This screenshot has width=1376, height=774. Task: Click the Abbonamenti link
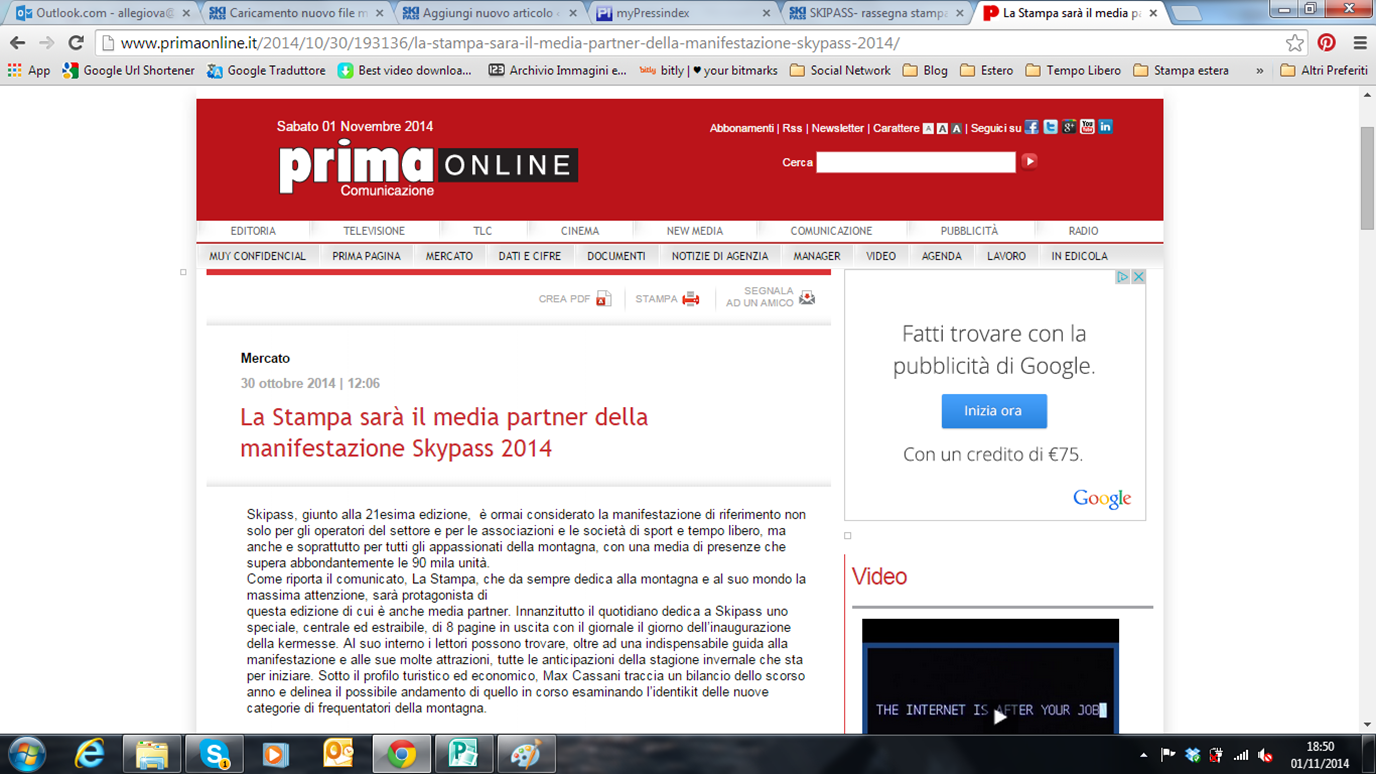741,128
